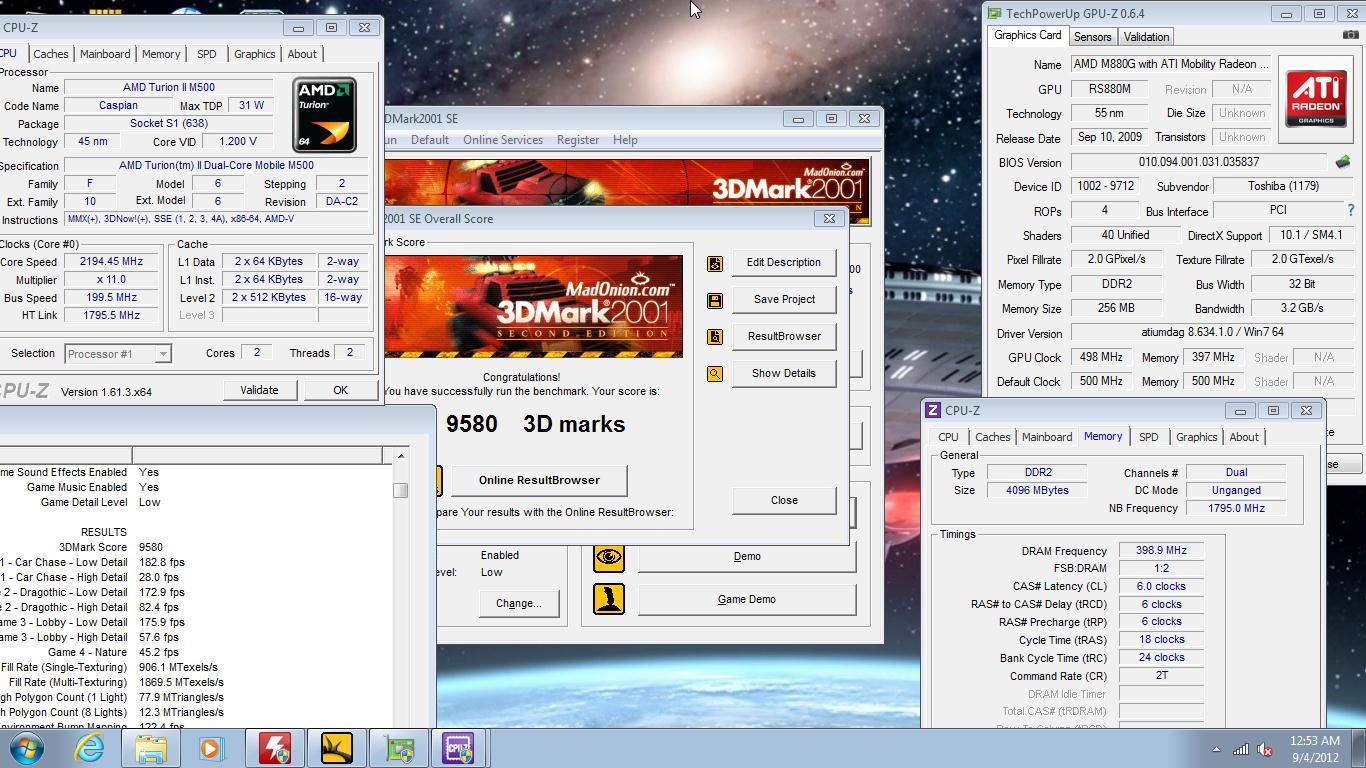
Task: Switch to the Validation tab in GPU-Z
Action: coord(1146,37)
